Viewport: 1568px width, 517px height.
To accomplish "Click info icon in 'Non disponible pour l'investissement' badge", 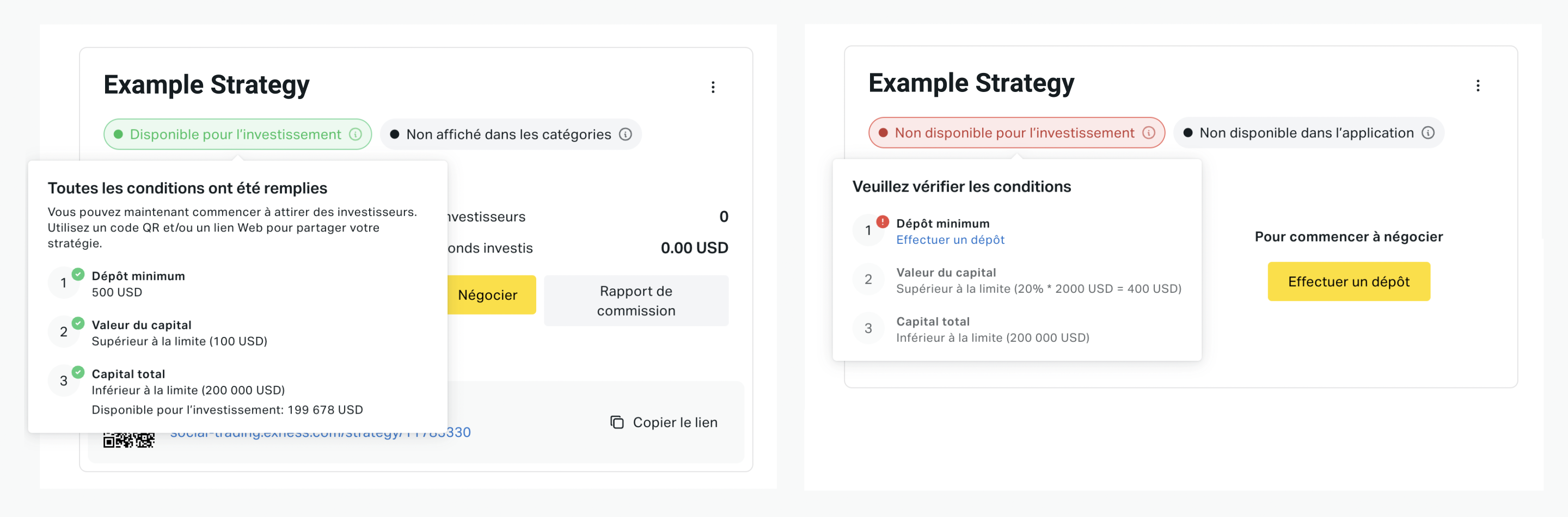I will click(x=1149, y=133).
